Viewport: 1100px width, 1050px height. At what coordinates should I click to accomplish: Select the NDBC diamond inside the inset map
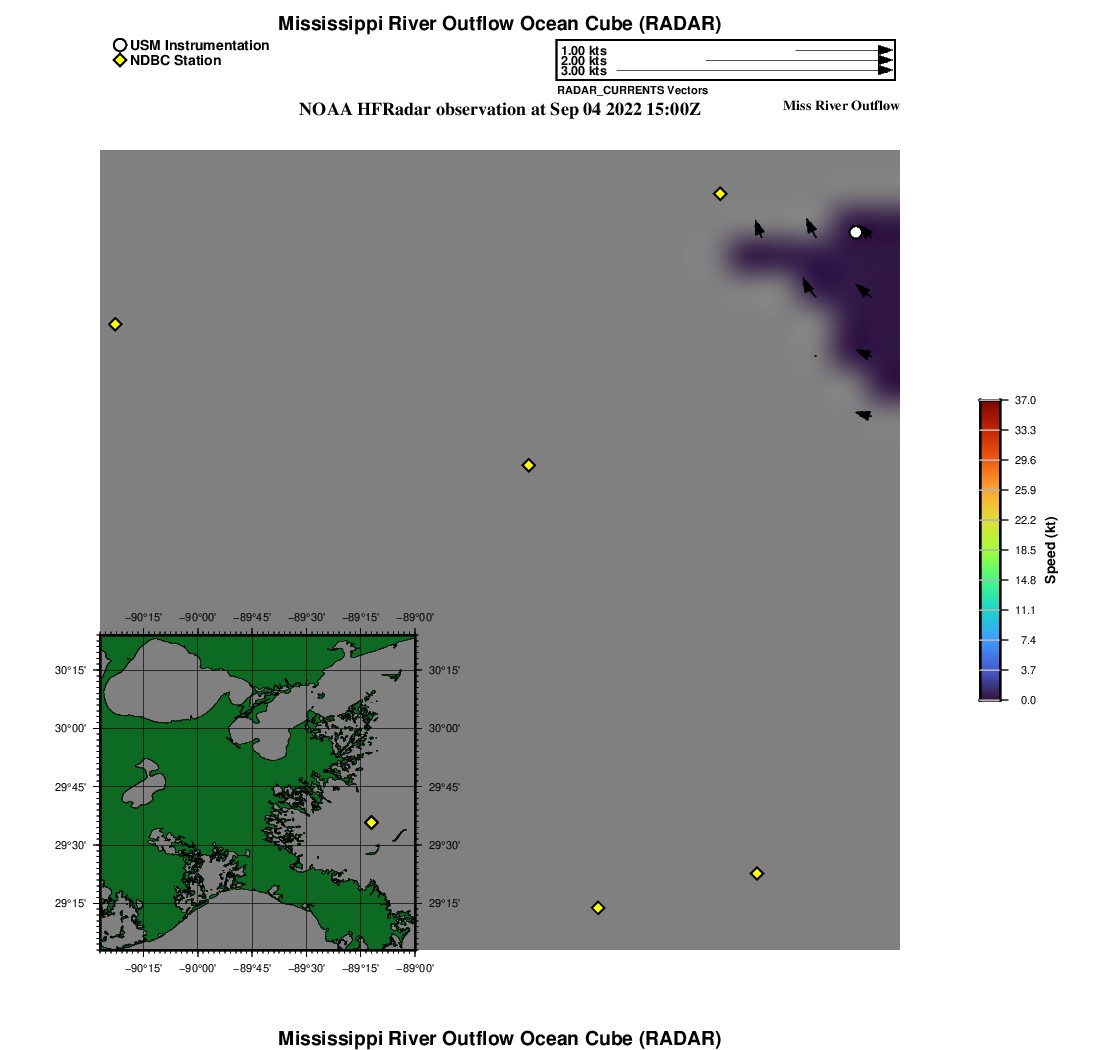[x=371, y=822]
